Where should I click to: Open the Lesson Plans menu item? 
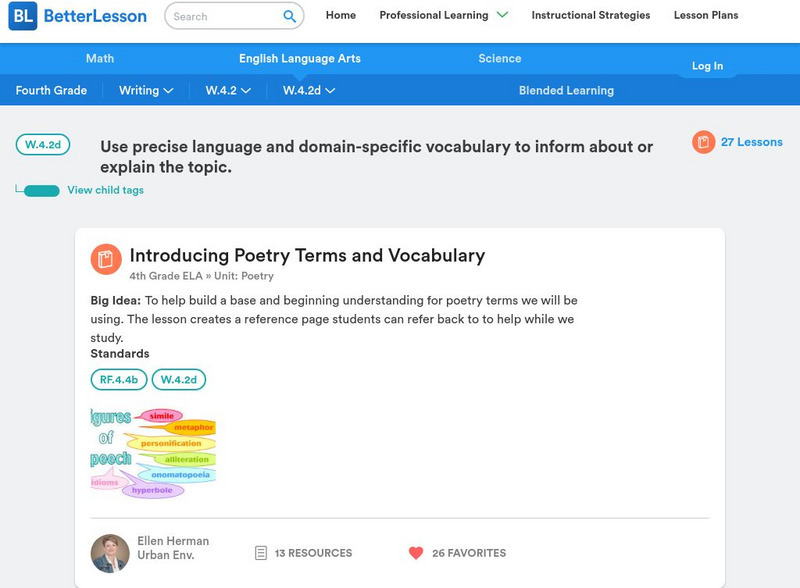point(705,15)
